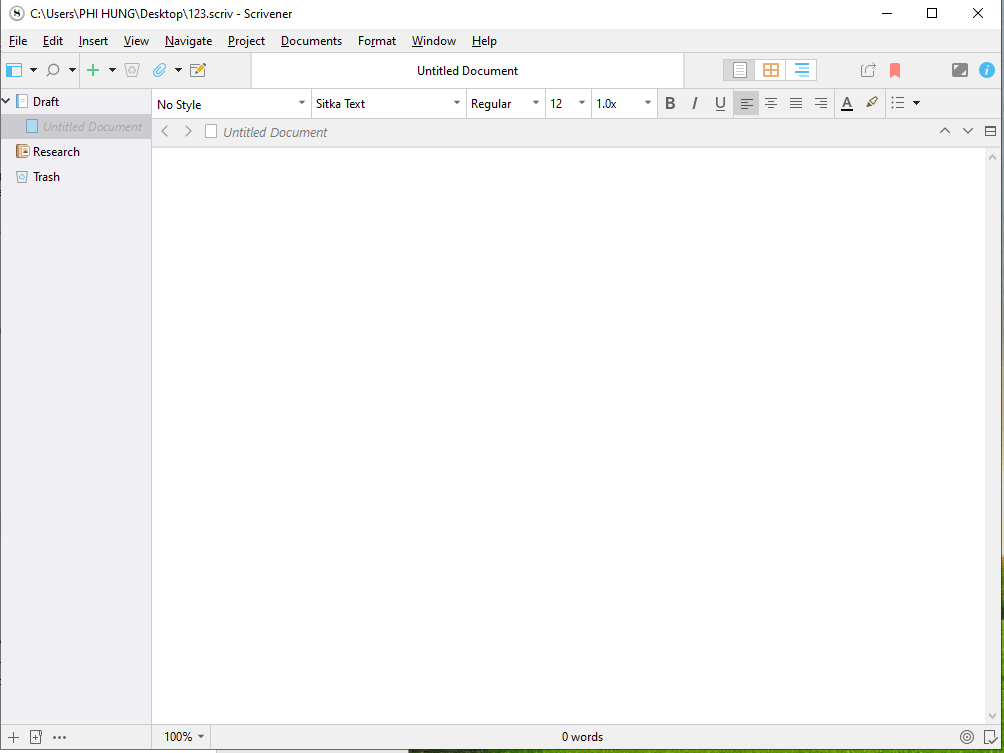The height and width of the screenshot is (753, 1004).
Task: Open the File menu
Action: pyautogui.click(x=18, y=41)
